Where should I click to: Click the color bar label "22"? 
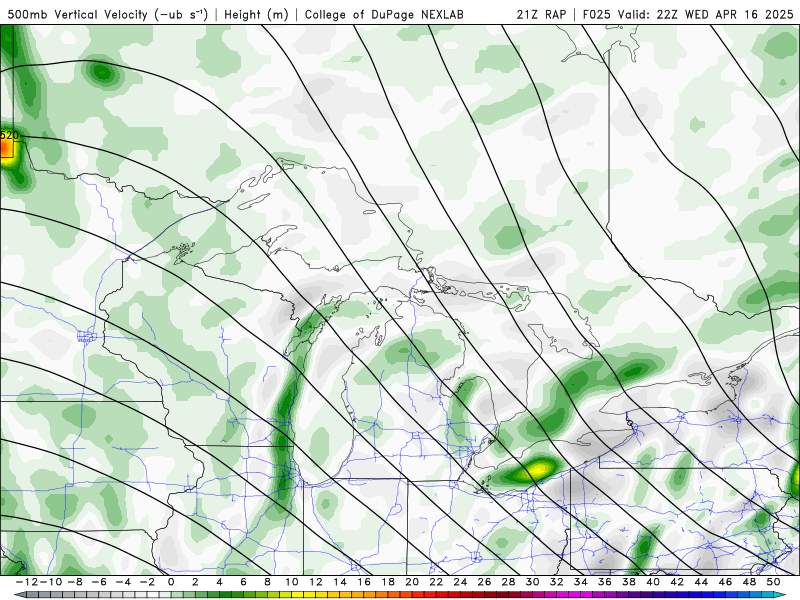[436, 582]
